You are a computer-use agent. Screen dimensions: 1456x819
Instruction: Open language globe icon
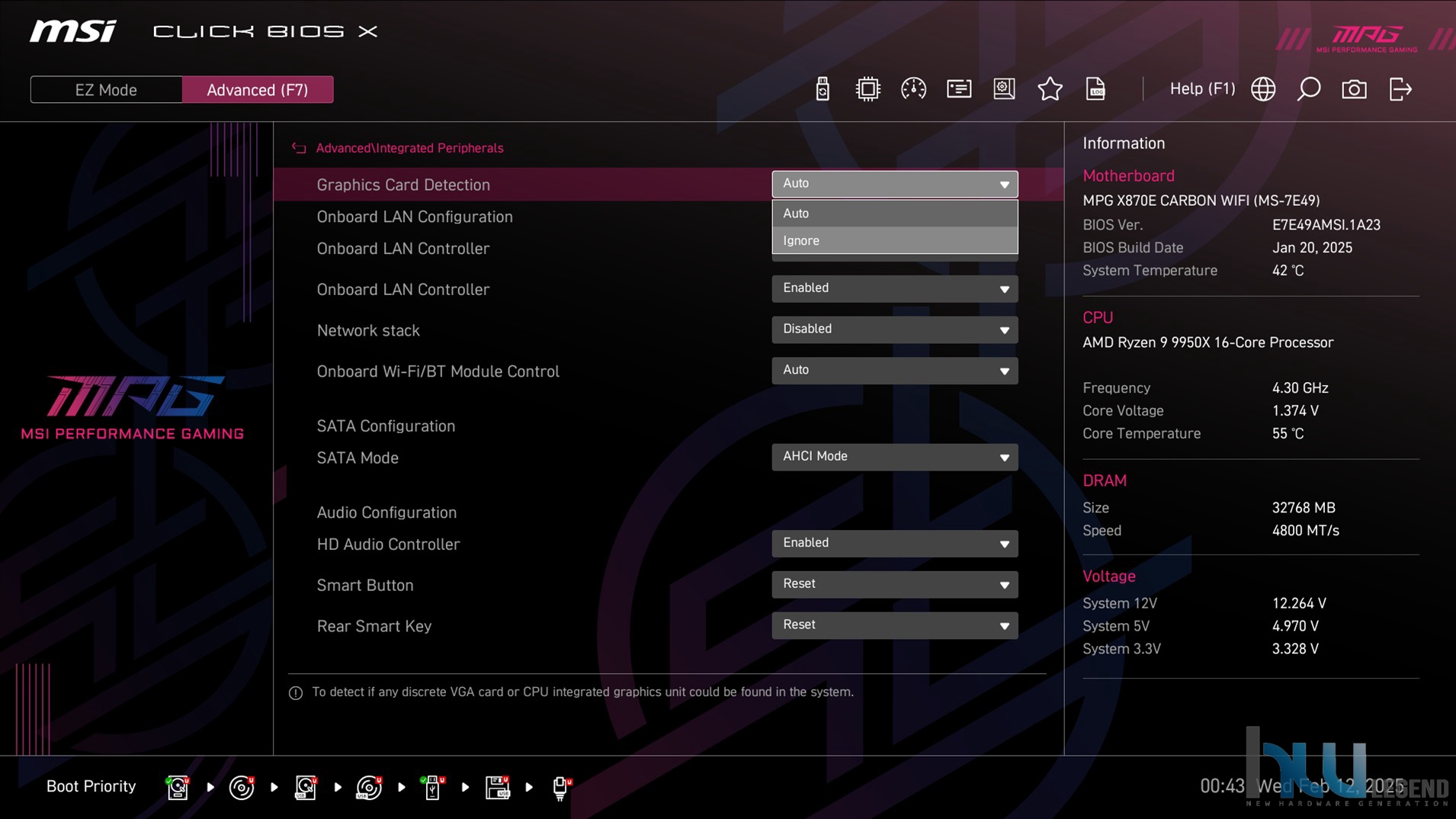pos(1263,89)
